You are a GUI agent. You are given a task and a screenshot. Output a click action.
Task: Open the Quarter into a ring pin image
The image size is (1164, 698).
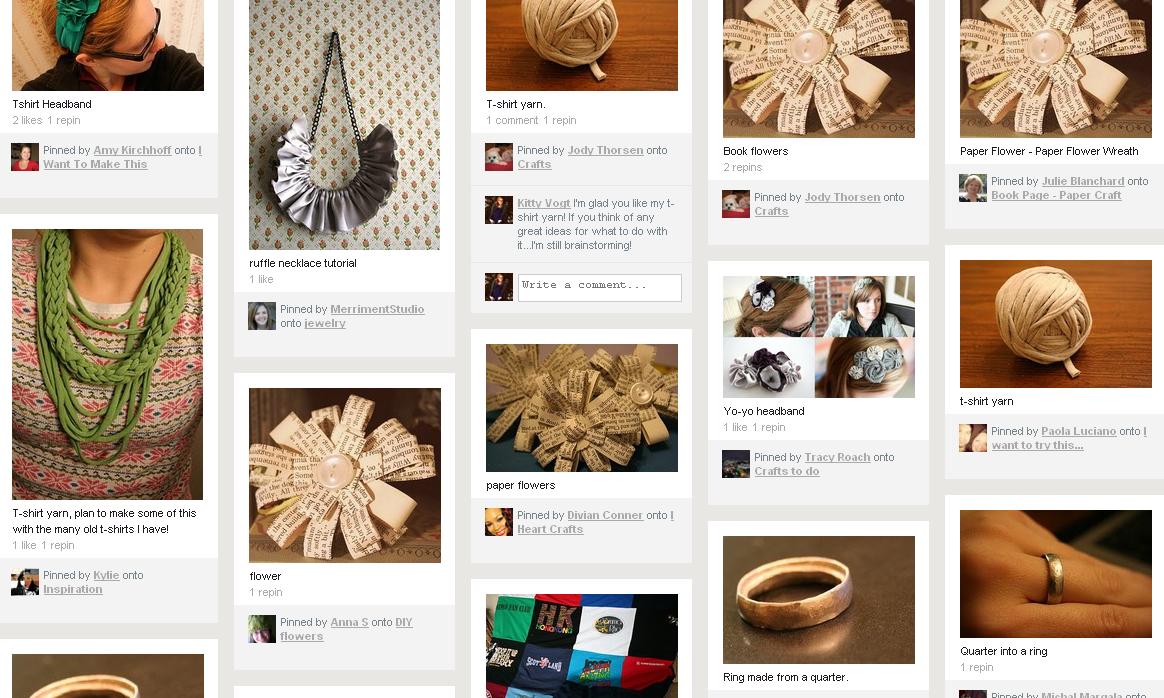1056,574
